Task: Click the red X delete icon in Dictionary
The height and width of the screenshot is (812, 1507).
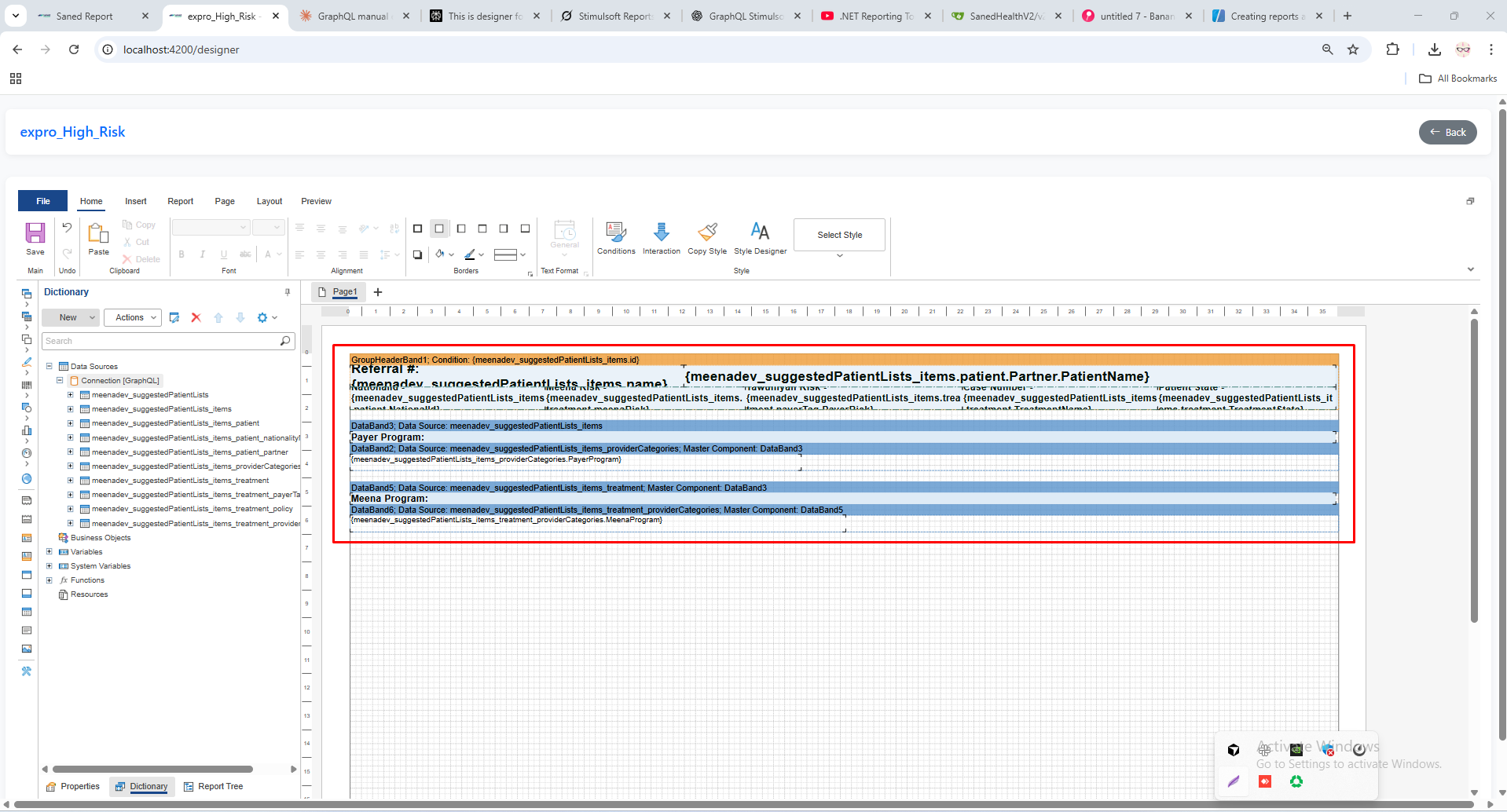Action: pos(196,317)
